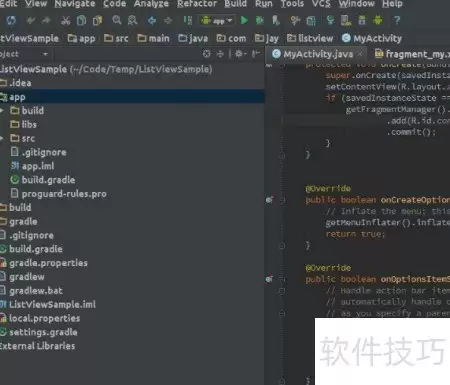
Task: Switch to the fragment_my.xml tab
Action: 412,54
